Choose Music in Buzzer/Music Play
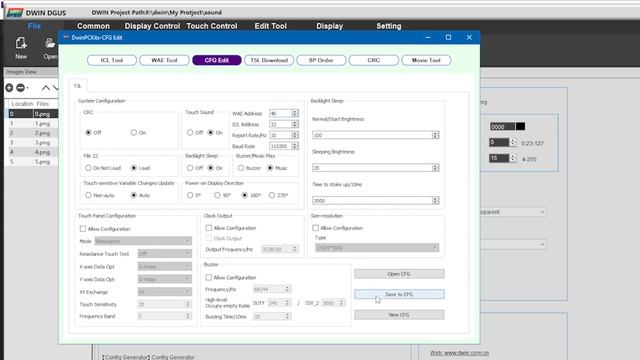 coord(270,168)
